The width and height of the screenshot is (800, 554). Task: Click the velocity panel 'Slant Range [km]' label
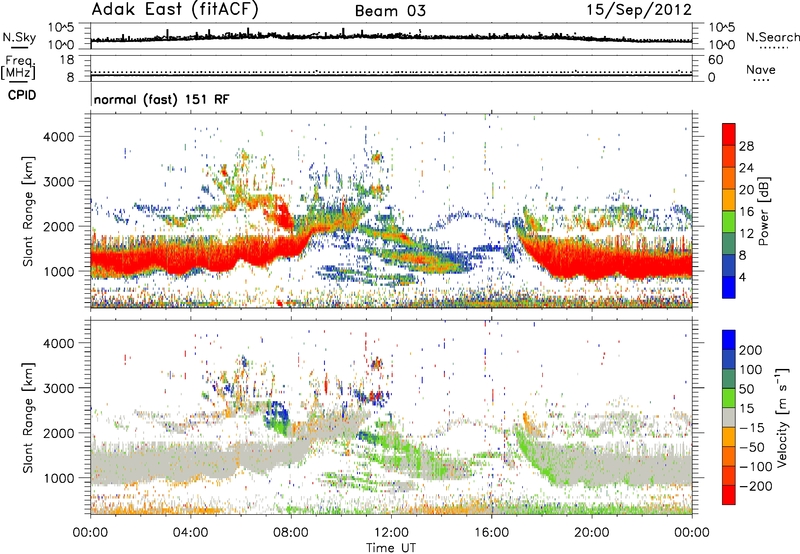[28, 417]
